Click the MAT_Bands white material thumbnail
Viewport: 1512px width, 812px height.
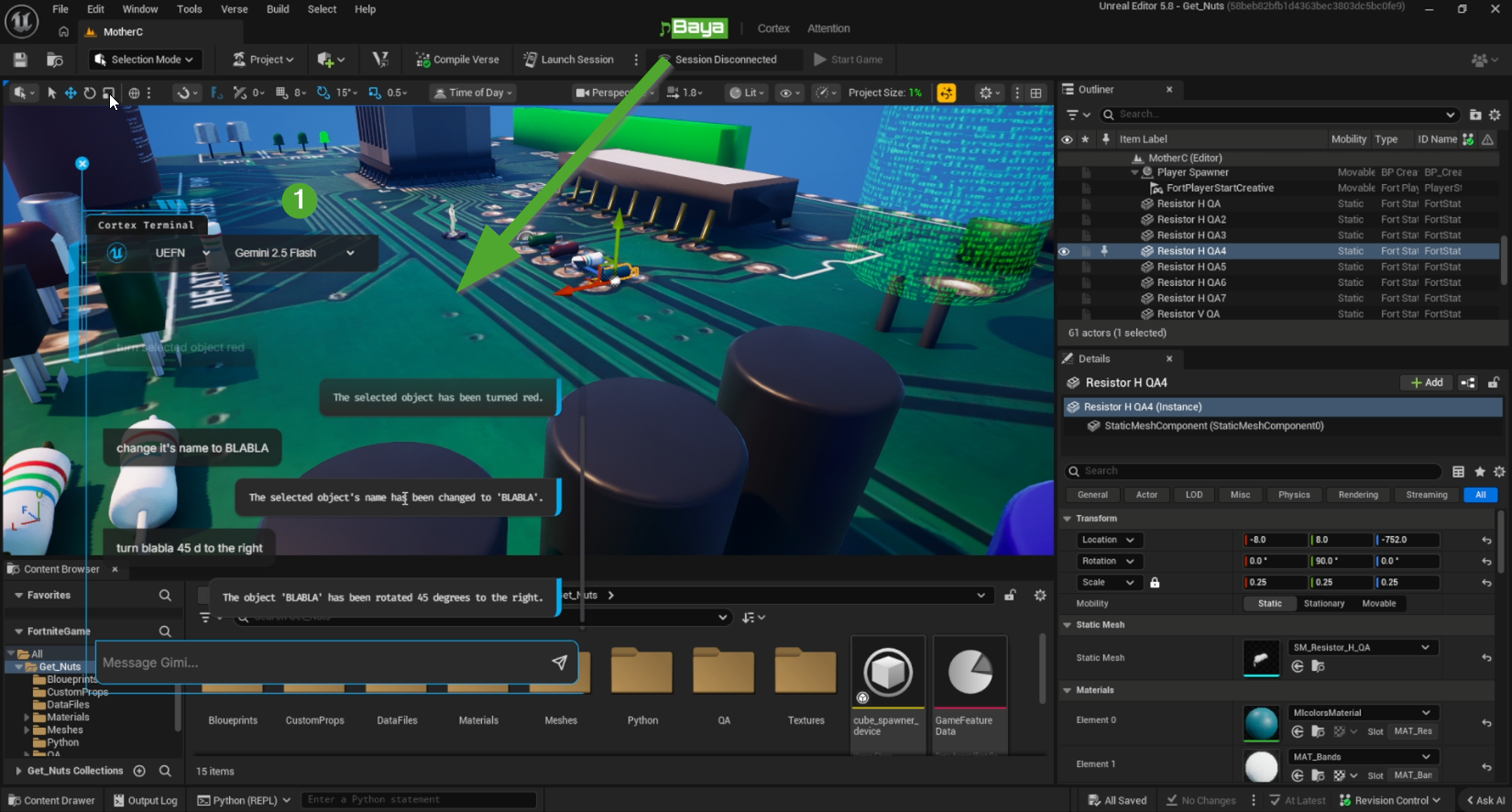pyautogui.click(x=1261, y=767)
